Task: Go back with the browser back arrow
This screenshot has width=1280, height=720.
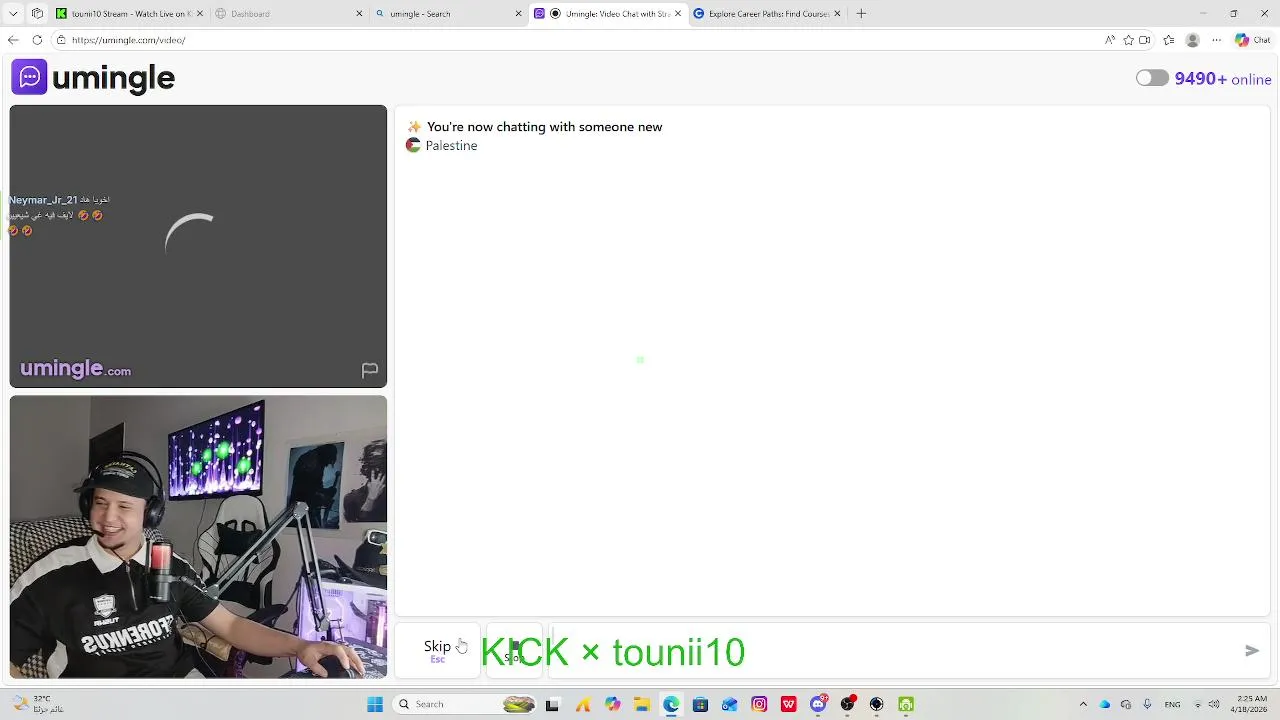Action: (x=13, y=40)
